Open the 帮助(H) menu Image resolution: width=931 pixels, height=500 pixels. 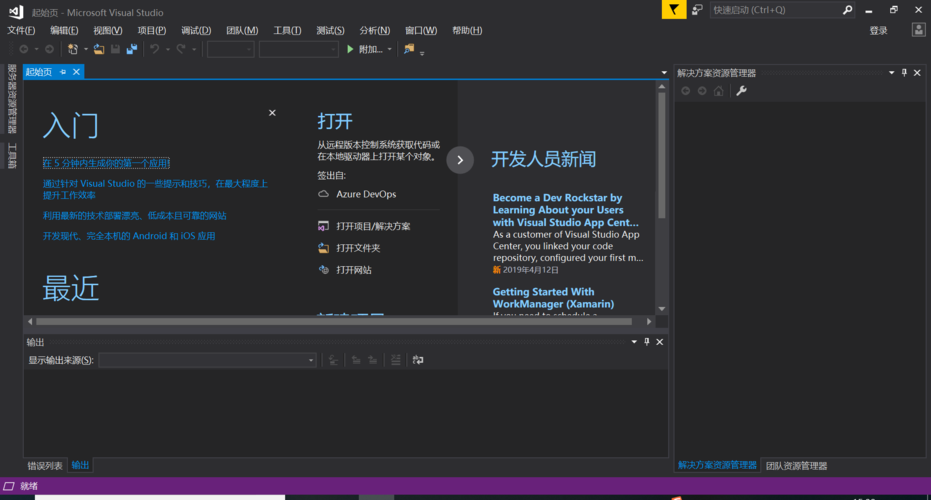pyautogui.click(x=467, y=30)
